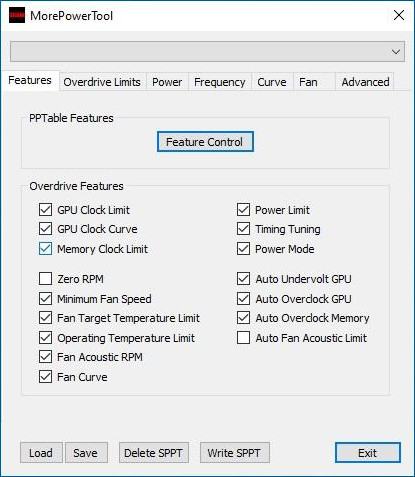This screenshot has height=477, width=415.
Task: Switch to the Fan tab
Action: [x=308, y=82]
